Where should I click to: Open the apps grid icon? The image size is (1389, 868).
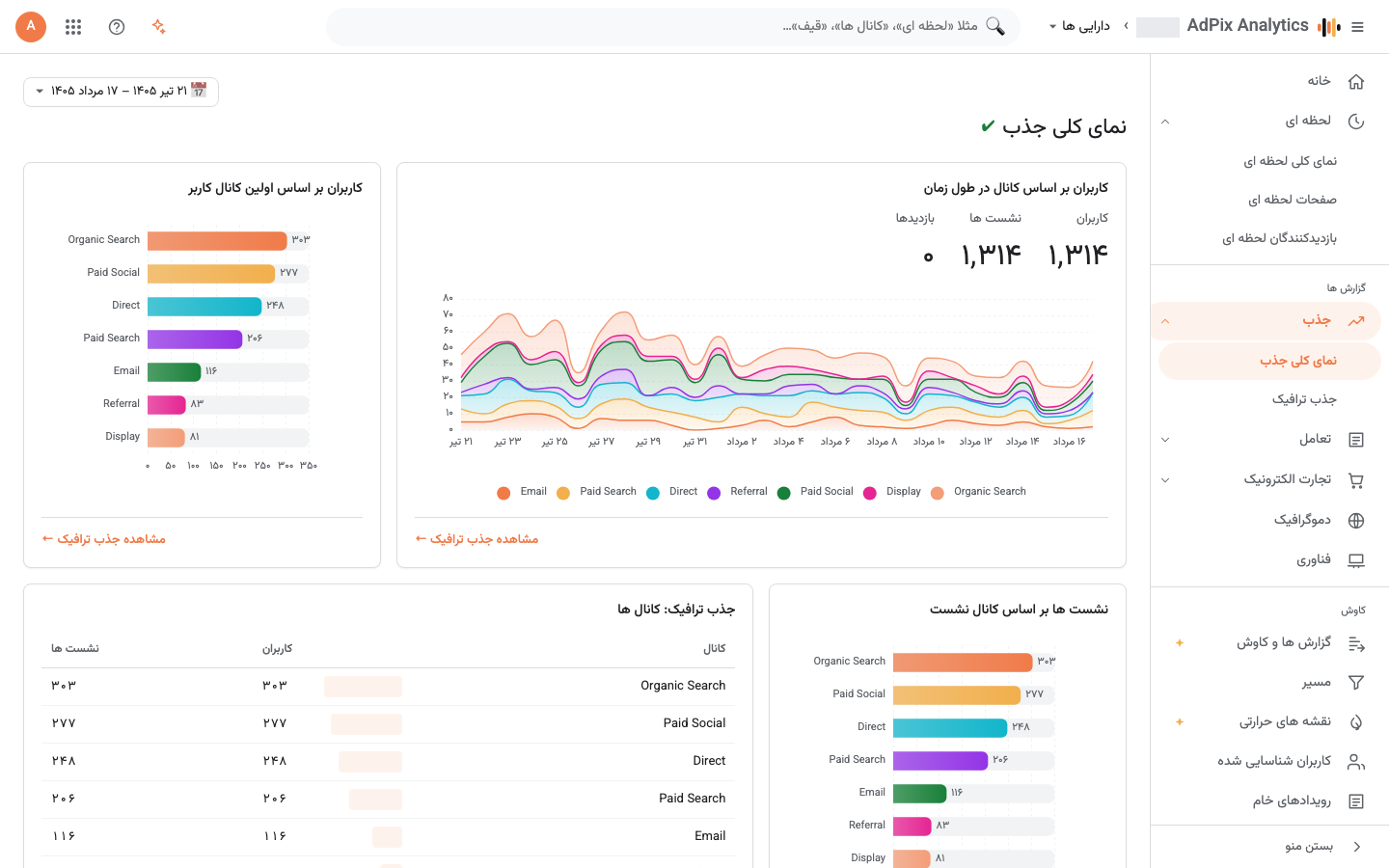click(x=73, y=27)
